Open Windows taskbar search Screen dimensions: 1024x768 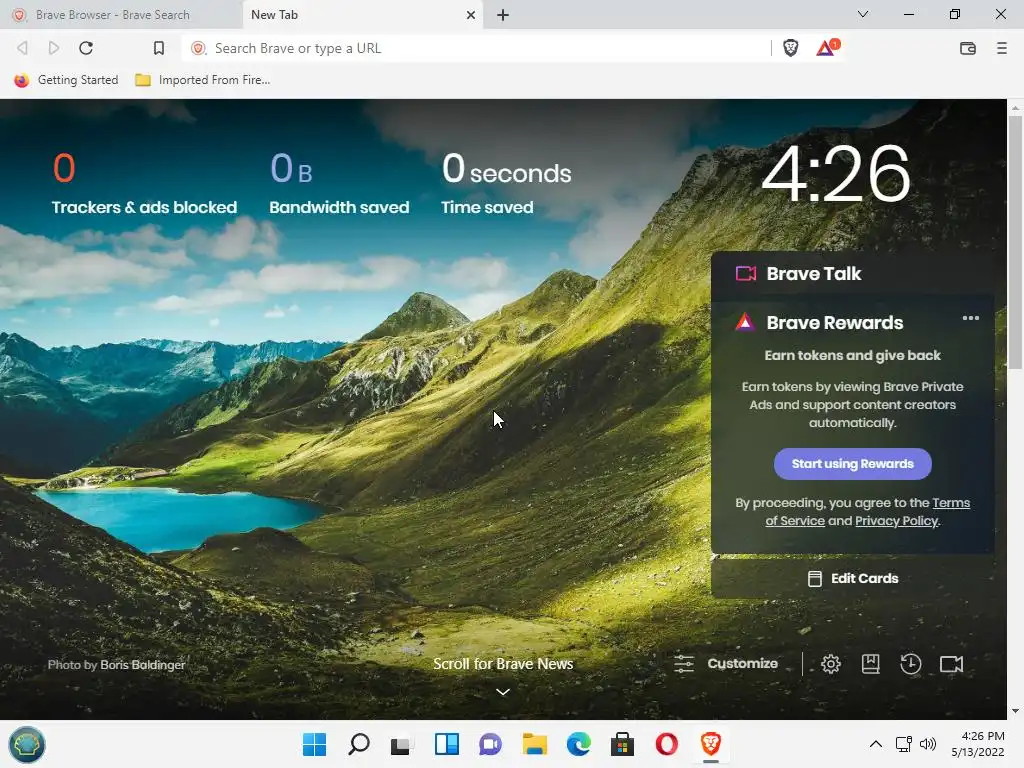359,744
